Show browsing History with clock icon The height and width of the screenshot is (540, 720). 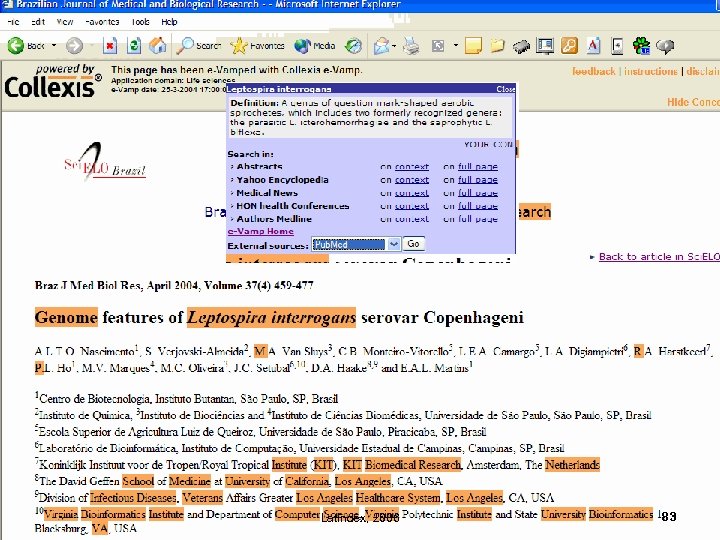(354, 46)
